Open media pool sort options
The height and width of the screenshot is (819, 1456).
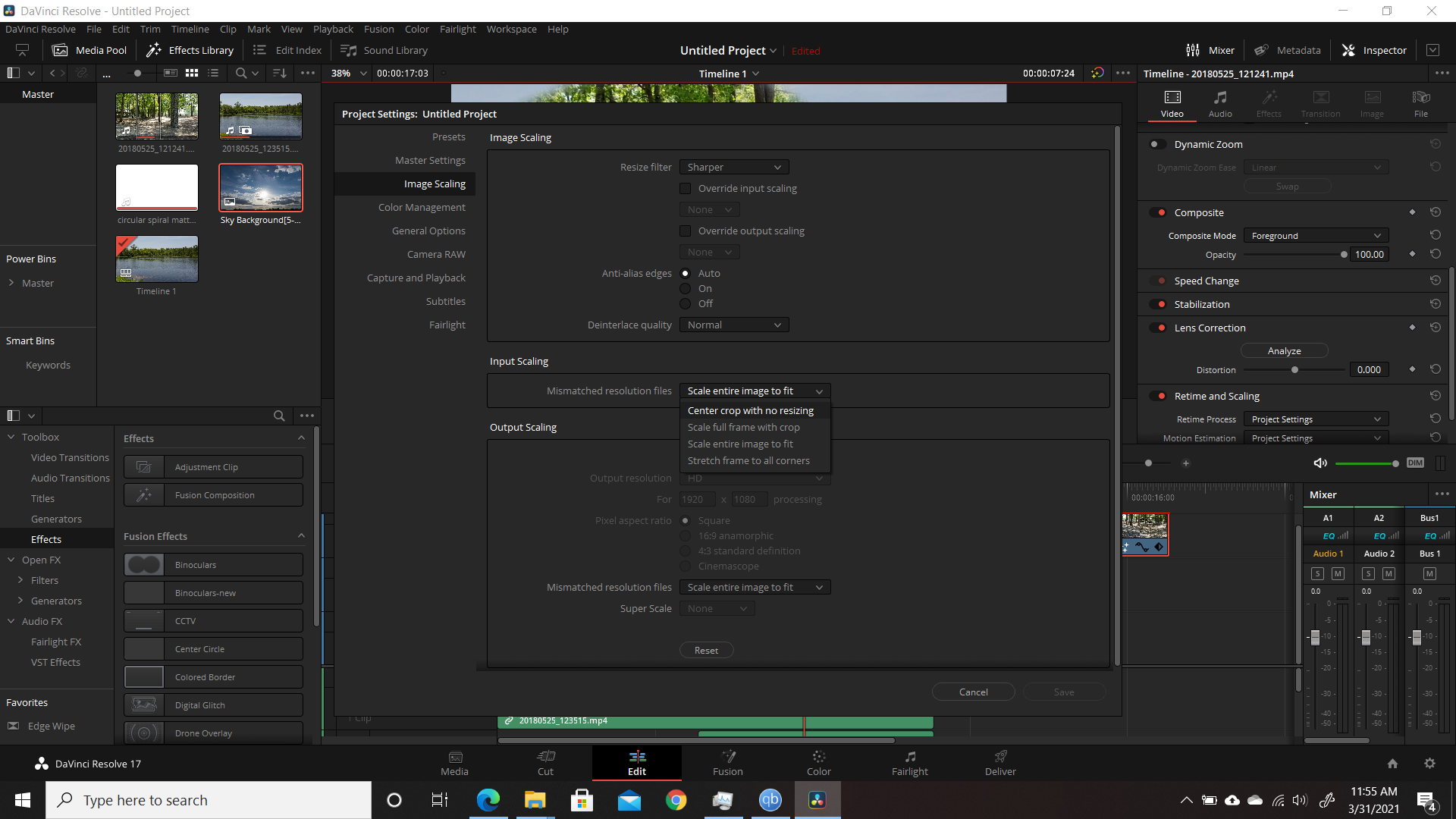pyautogui.click(x=280, y=73)
